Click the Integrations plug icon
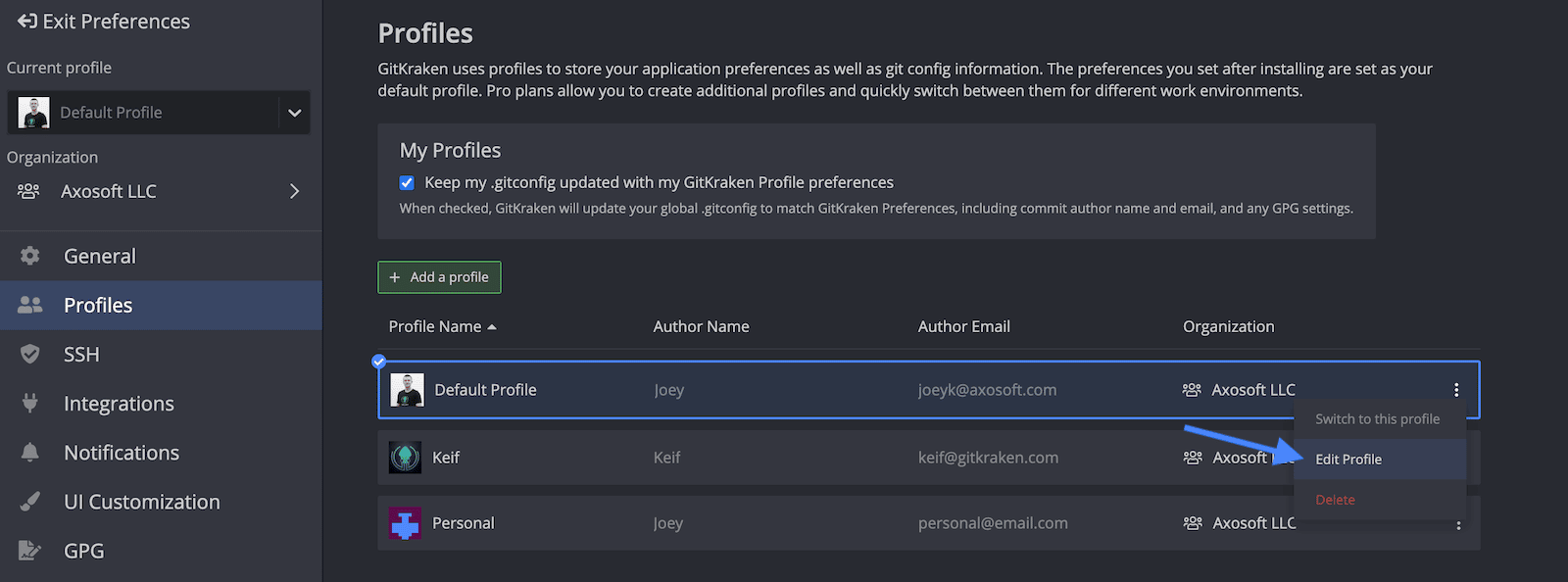The width and height of the screenshot is (1568, 582). [x=30, y=403]
